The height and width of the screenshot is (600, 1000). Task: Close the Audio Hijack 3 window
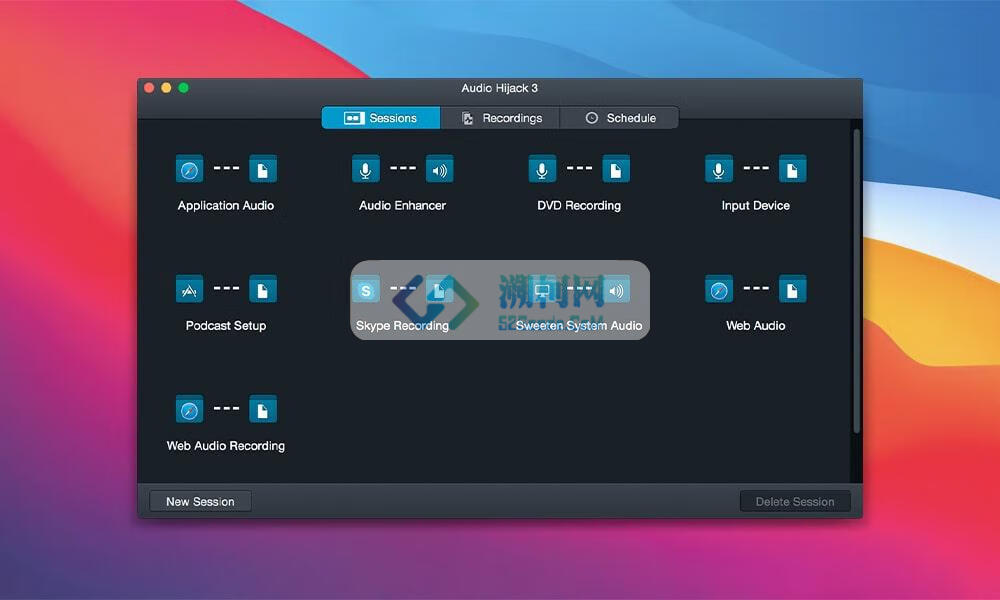(x=149, y=88)
